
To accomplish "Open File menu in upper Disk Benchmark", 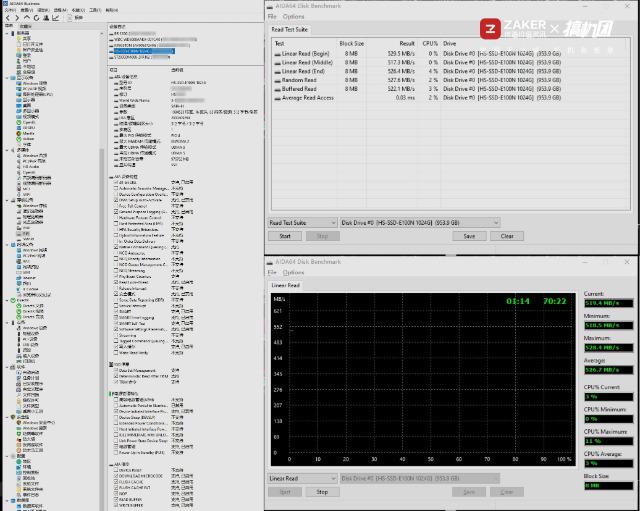I will point(272,17).
